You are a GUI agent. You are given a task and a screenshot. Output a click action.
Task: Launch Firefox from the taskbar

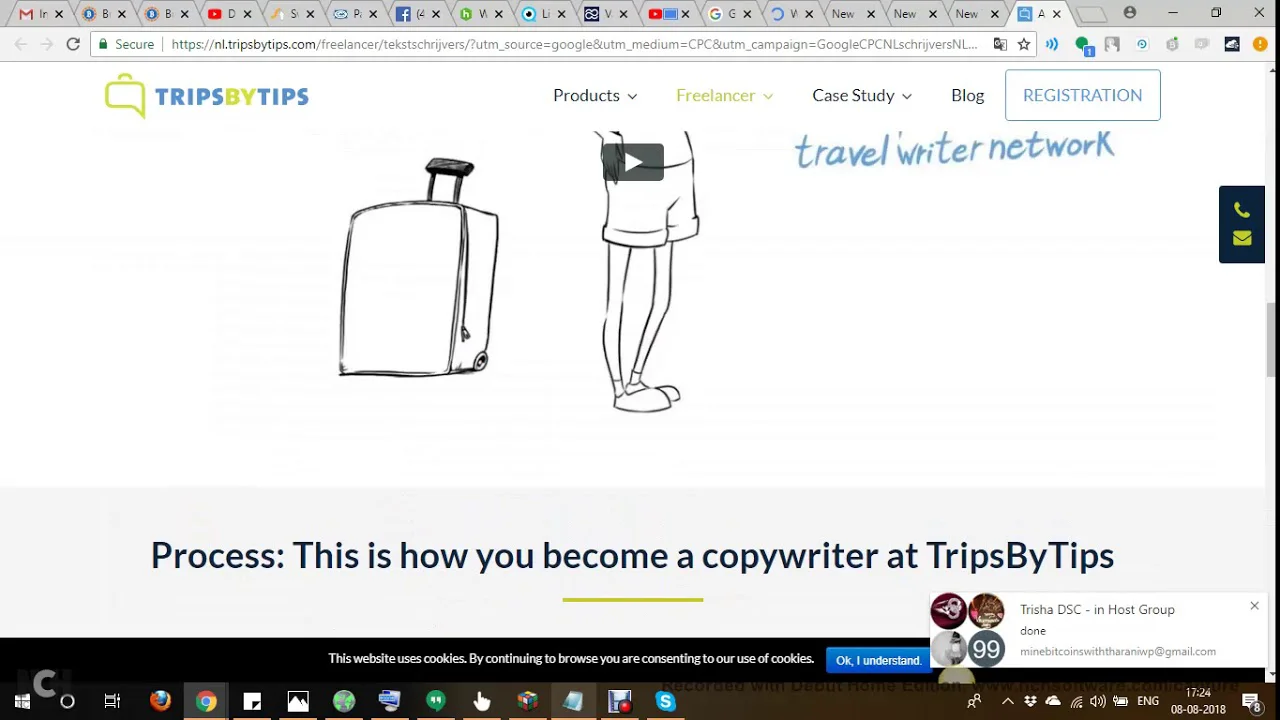click(160, 702)
